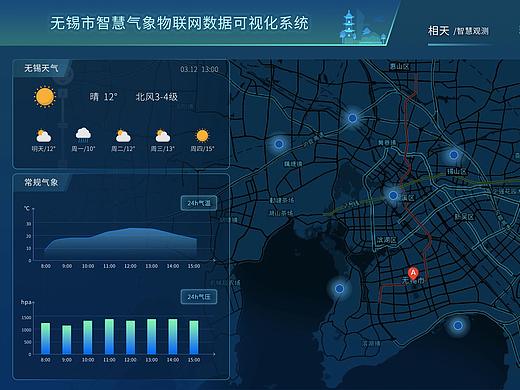The image size is (520, 390).
Task: Click the 12:00 pressure bar
Action: pyautogui.click(x=130, y=337)
